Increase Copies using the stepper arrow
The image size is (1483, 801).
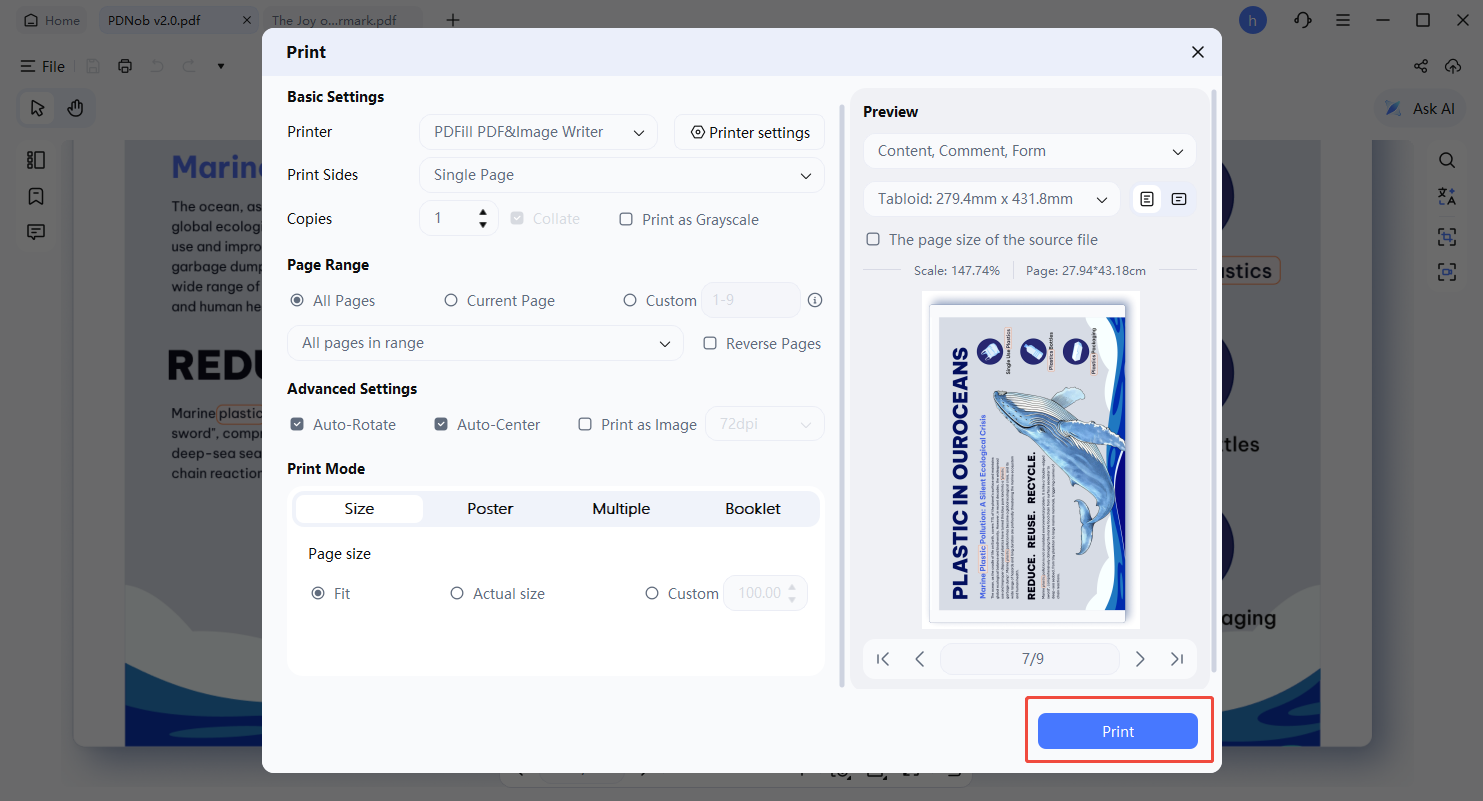482,212
